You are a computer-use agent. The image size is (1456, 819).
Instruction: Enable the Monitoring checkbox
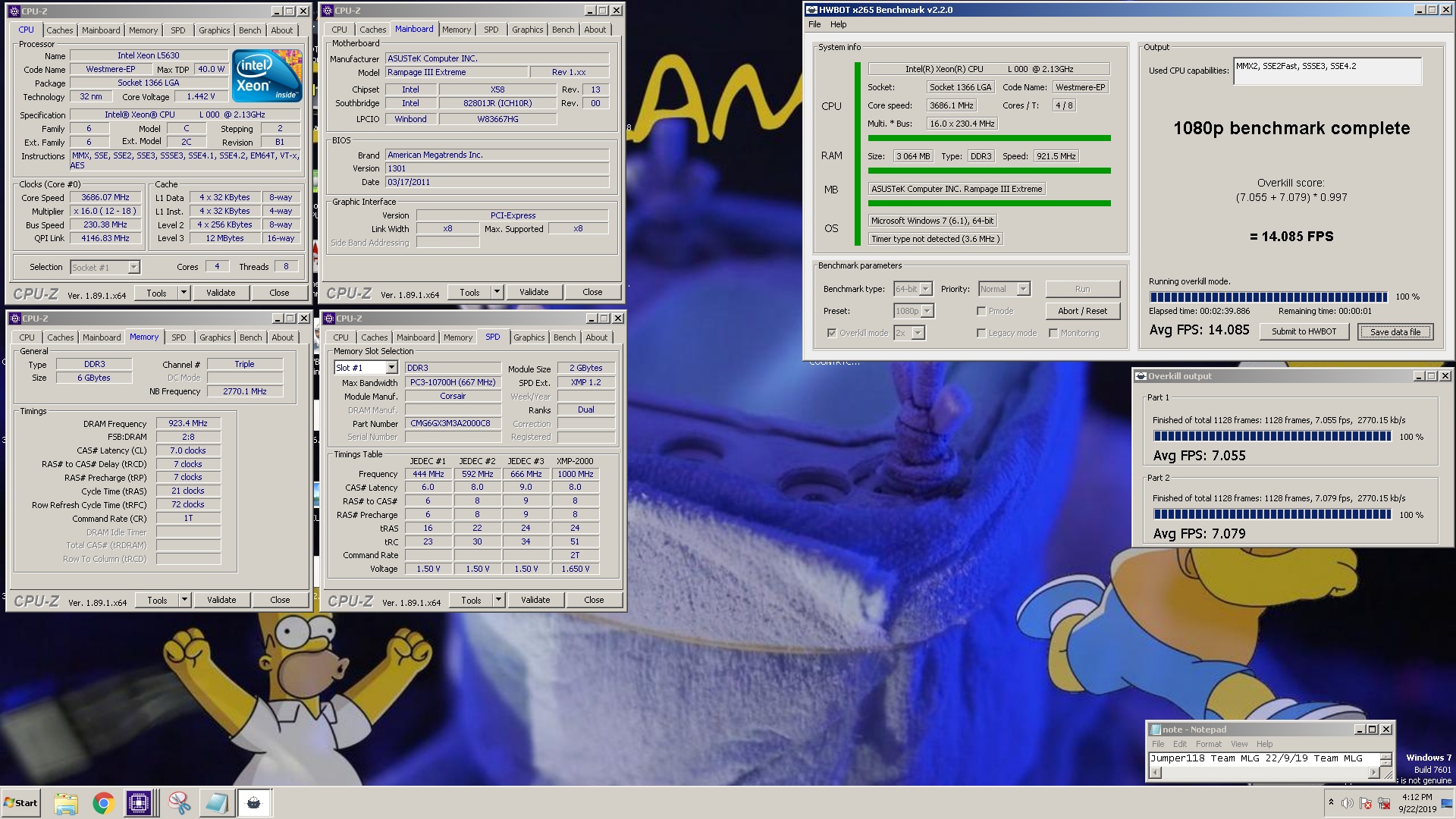point(1053,333)
